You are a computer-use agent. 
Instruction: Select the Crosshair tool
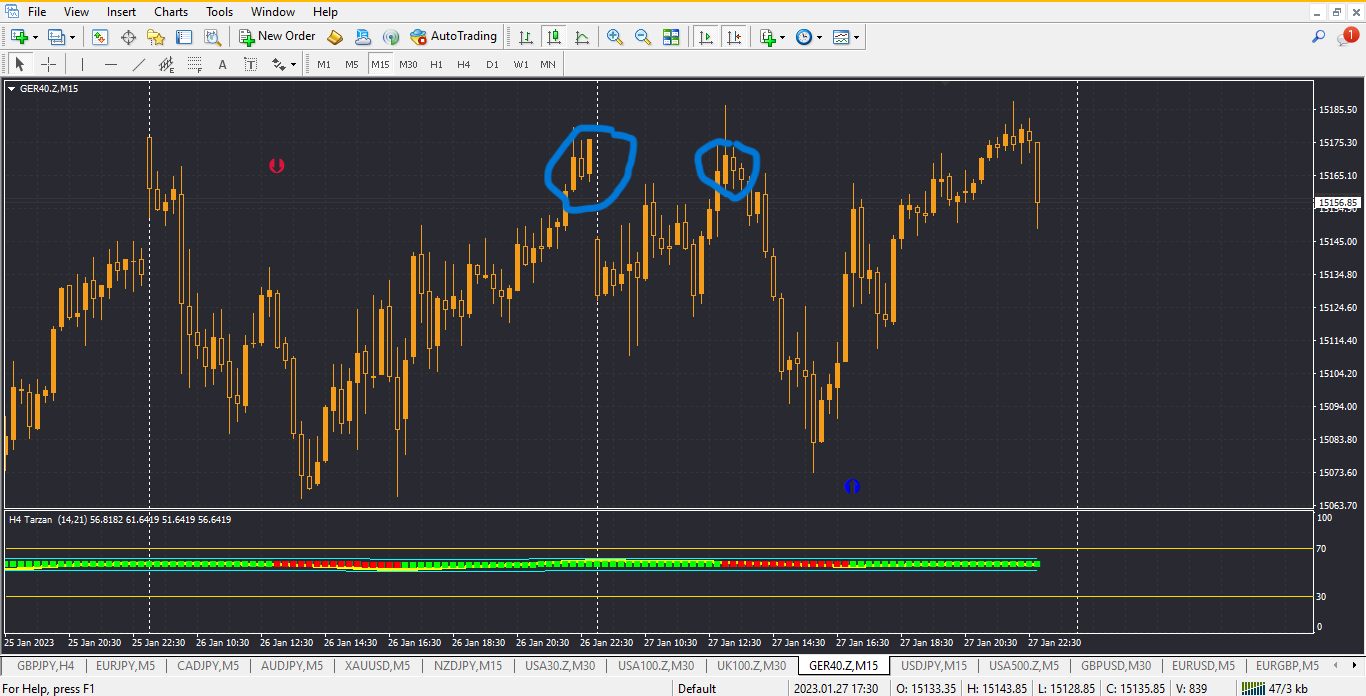[48, 64]
